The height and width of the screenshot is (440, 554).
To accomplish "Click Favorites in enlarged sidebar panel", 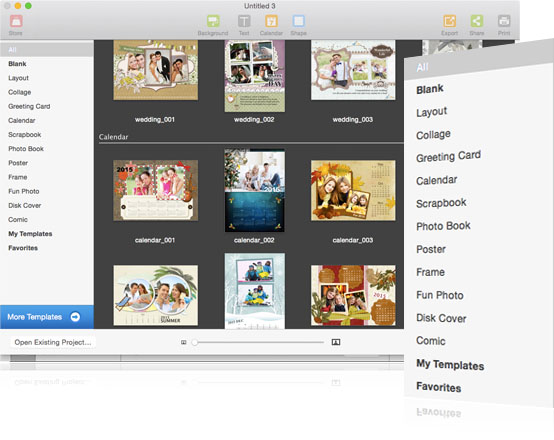I will (438, 387).
